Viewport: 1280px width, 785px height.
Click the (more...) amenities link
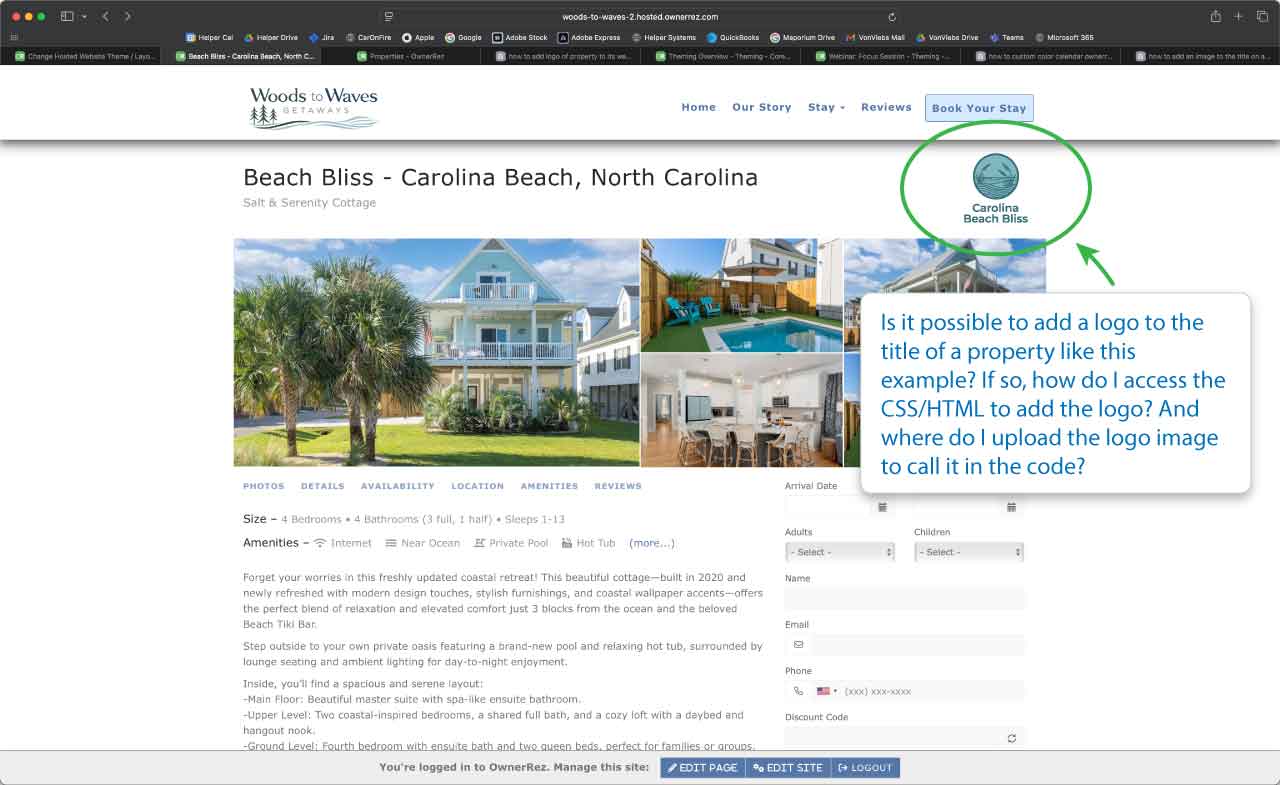(652, 543)
